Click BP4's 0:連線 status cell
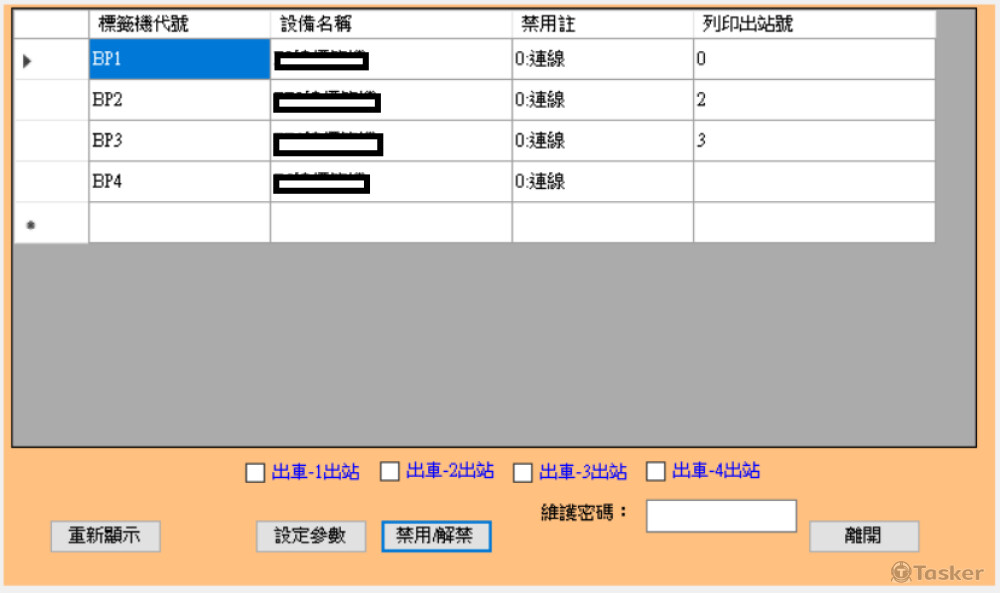This screenshot has height=593, width=1000. click(600, 182)
